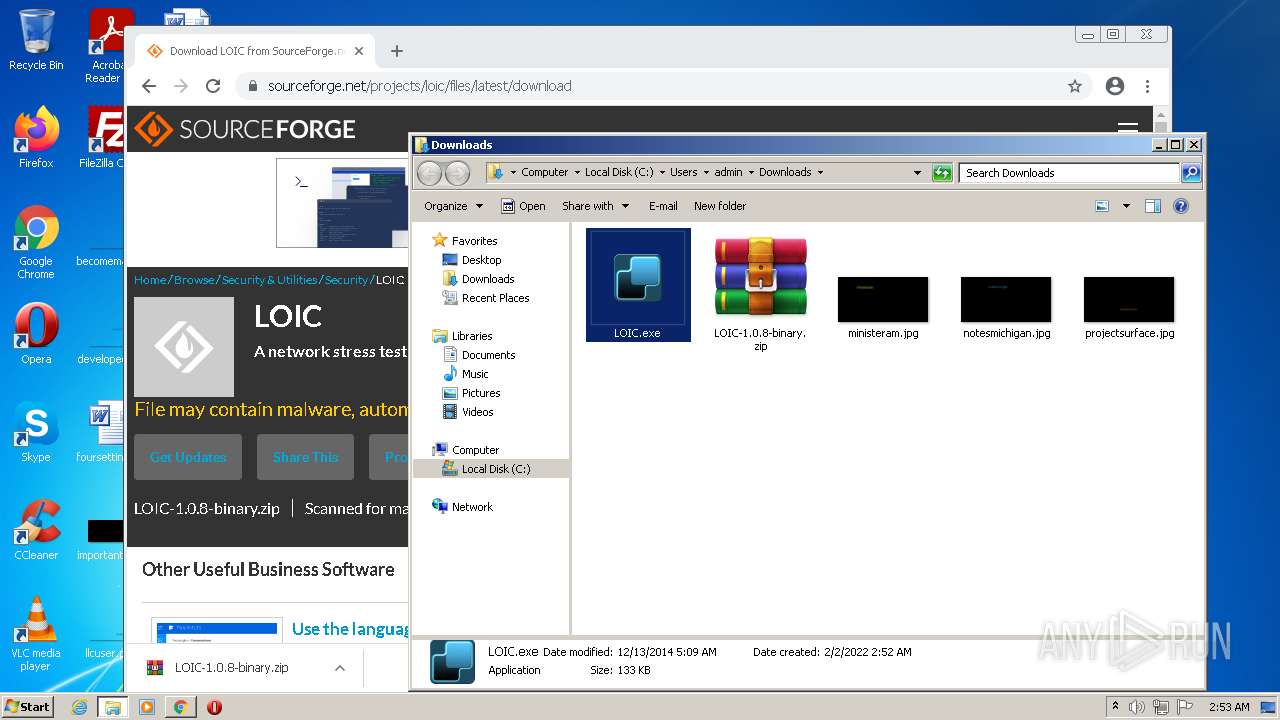Click Users in the address breadcrumb

684,172
